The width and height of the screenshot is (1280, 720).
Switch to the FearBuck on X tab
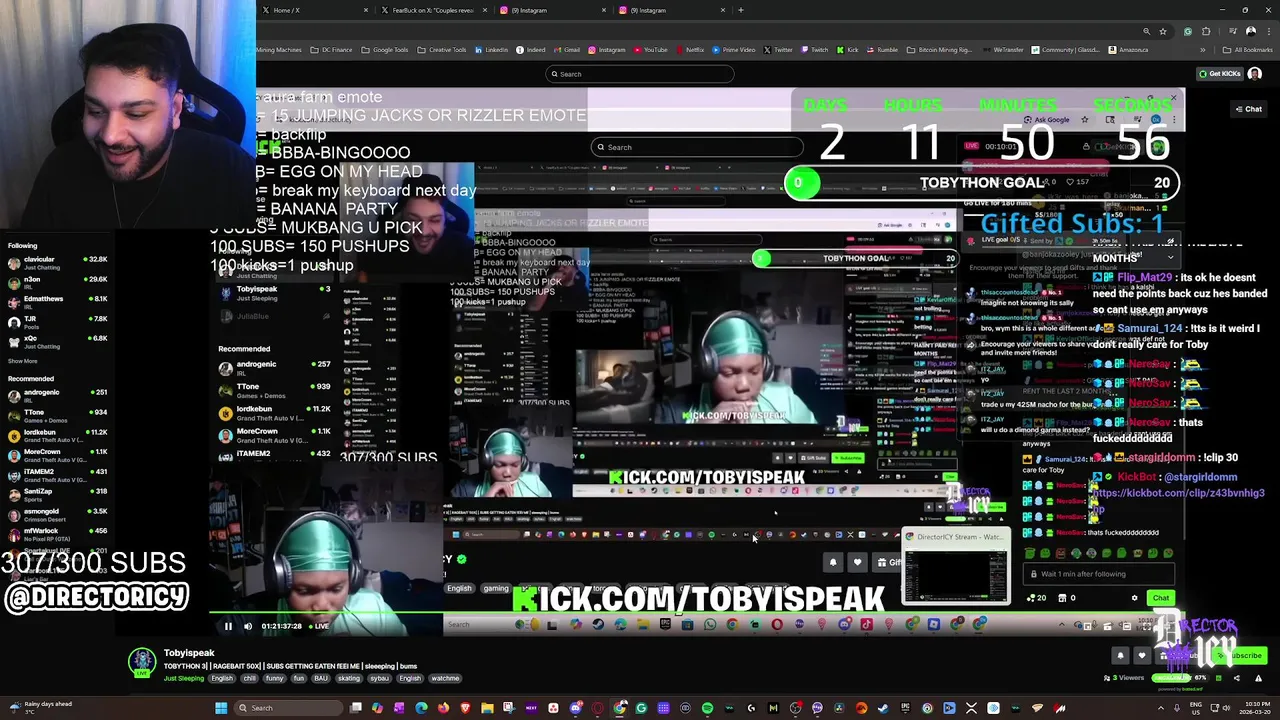(437, 10)
